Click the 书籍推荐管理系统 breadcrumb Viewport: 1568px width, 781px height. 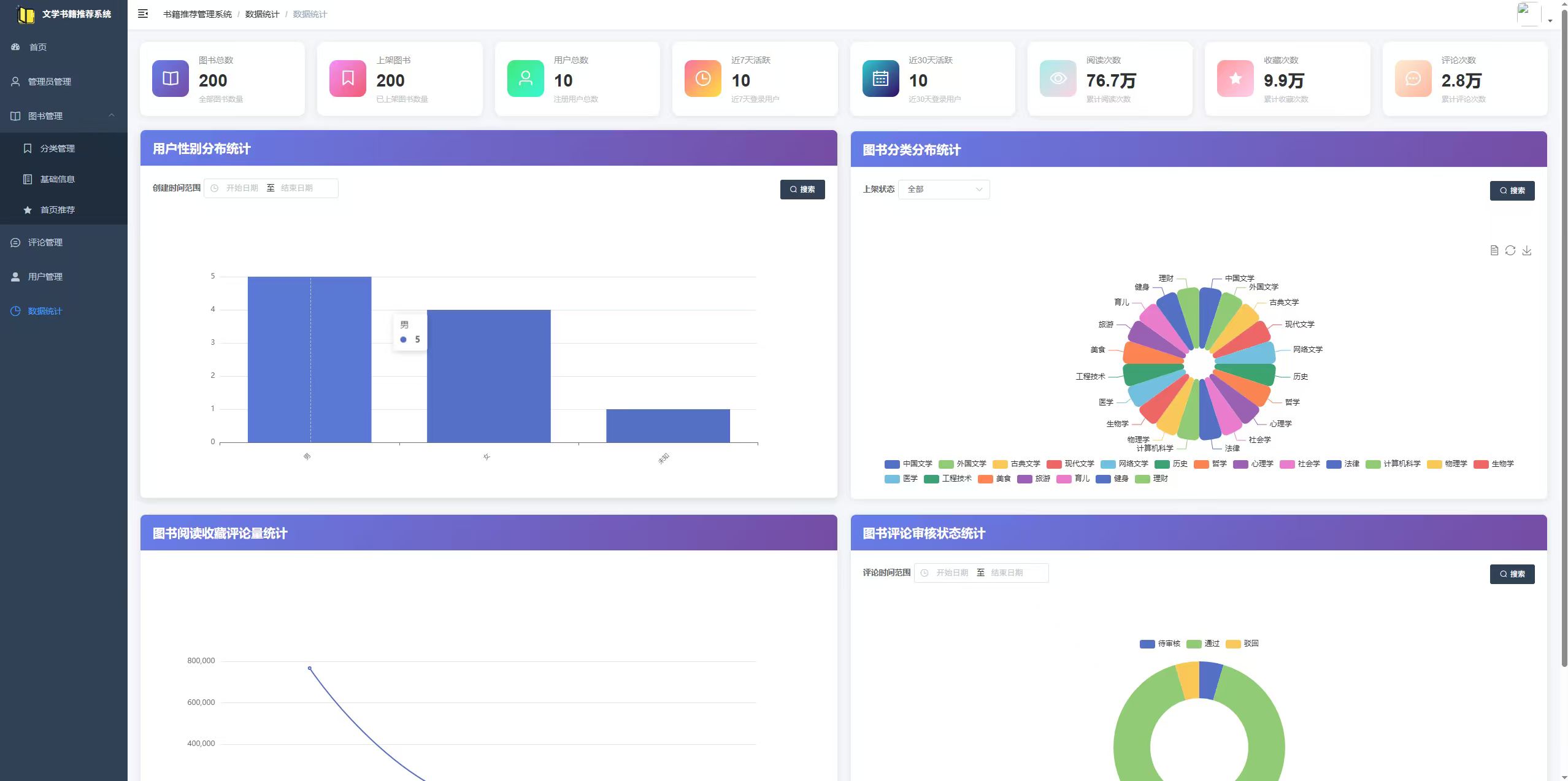(198, 14)
